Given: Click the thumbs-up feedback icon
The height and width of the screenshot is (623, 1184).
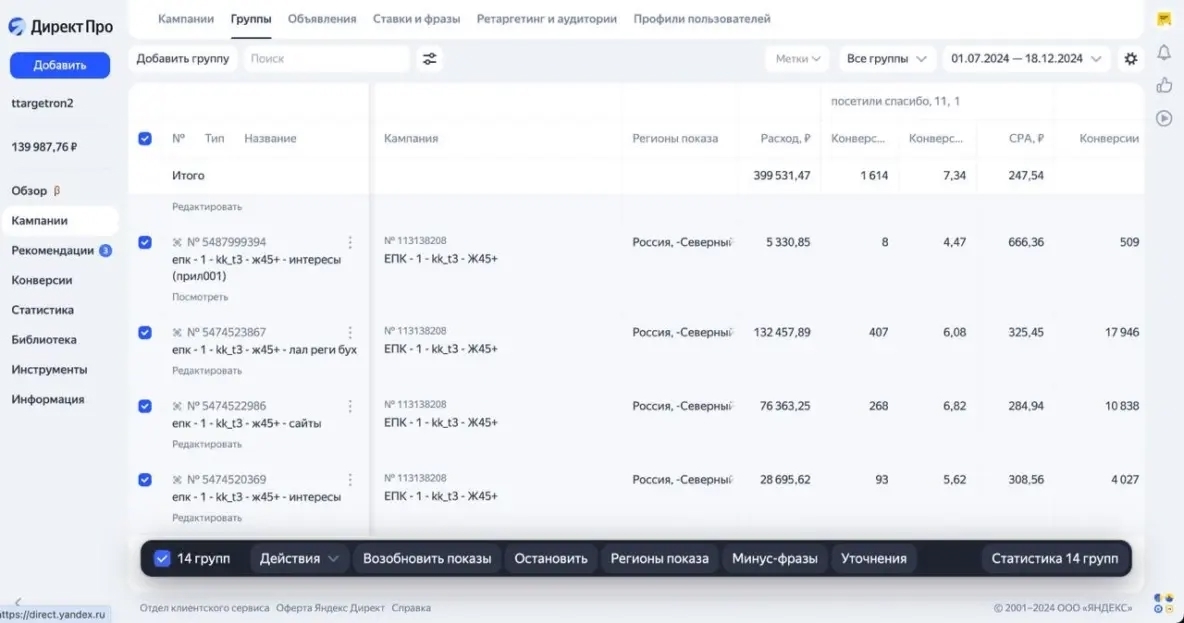Looking at the screenshot, I should (x=1164, y=85).
